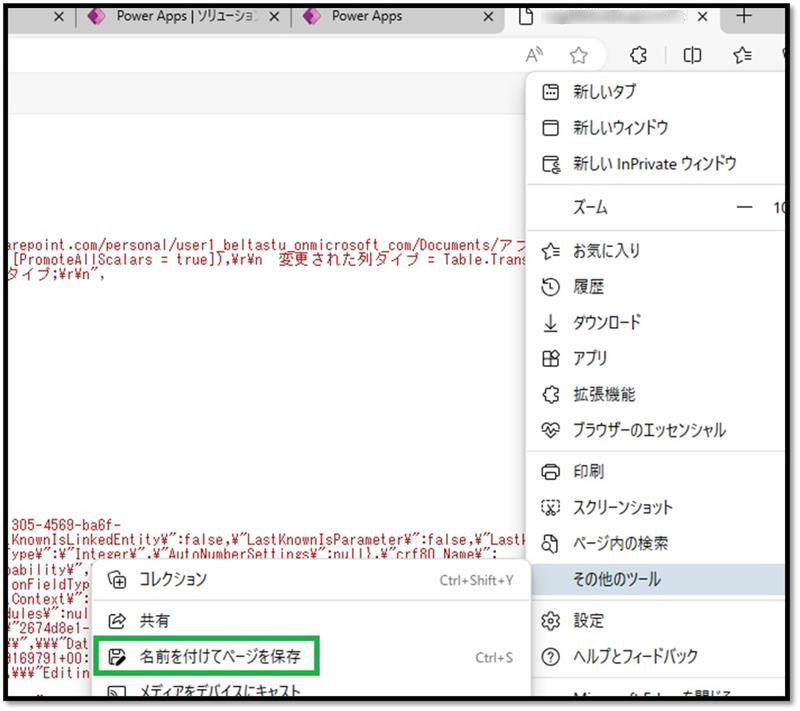Click the question mark icon beside ヘルプとフィードバック

(x=550, y=656)
